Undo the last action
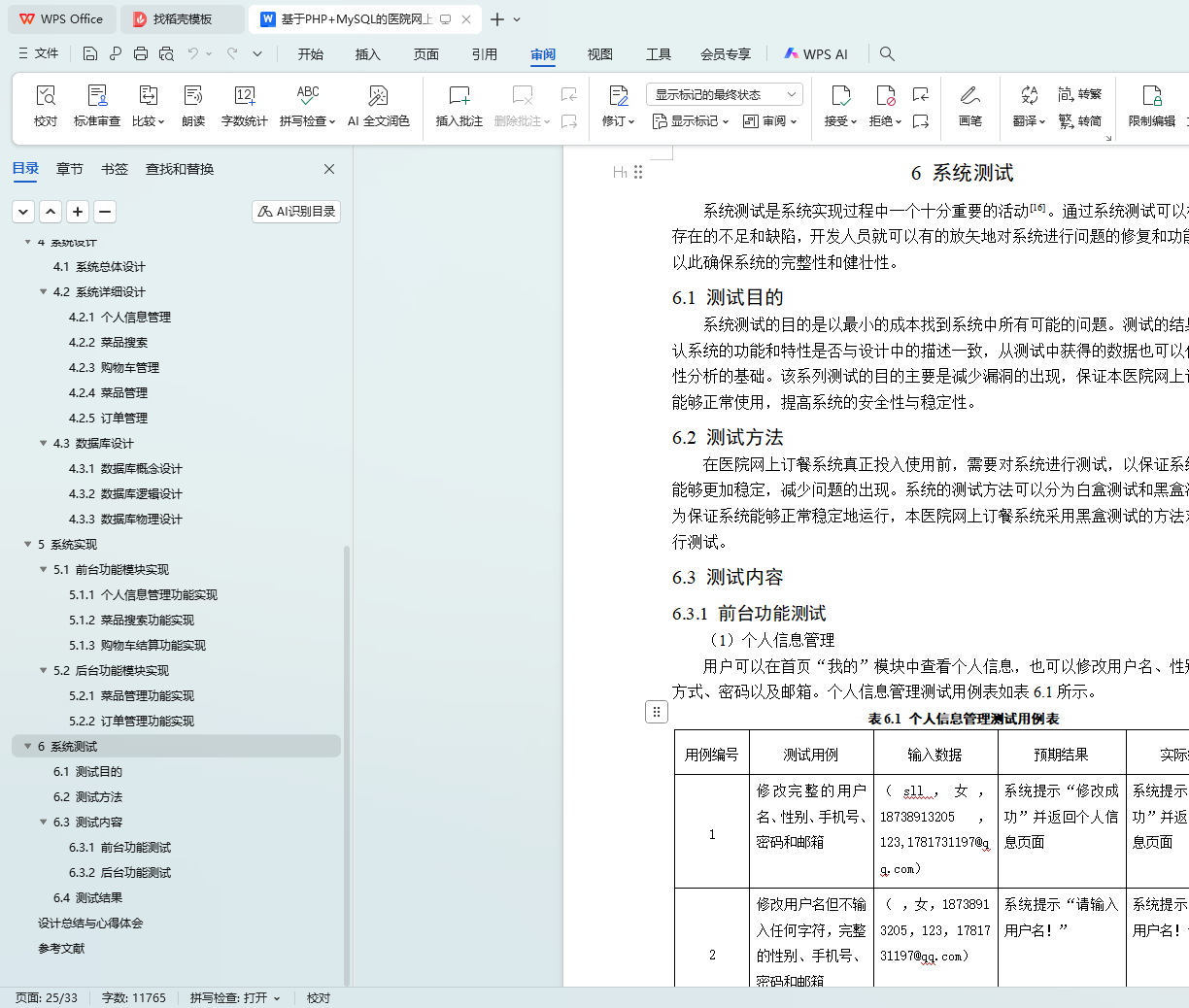 (x=193, y=53)
